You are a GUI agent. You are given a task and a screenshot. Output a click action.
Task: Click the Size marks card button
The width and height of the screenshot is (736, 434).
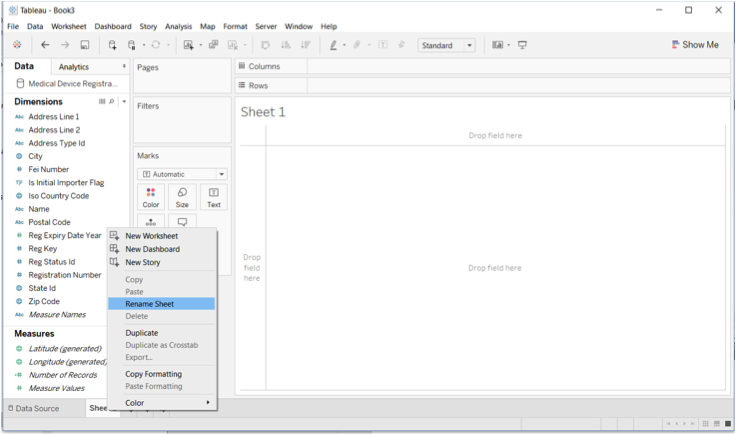click(182, 197)
